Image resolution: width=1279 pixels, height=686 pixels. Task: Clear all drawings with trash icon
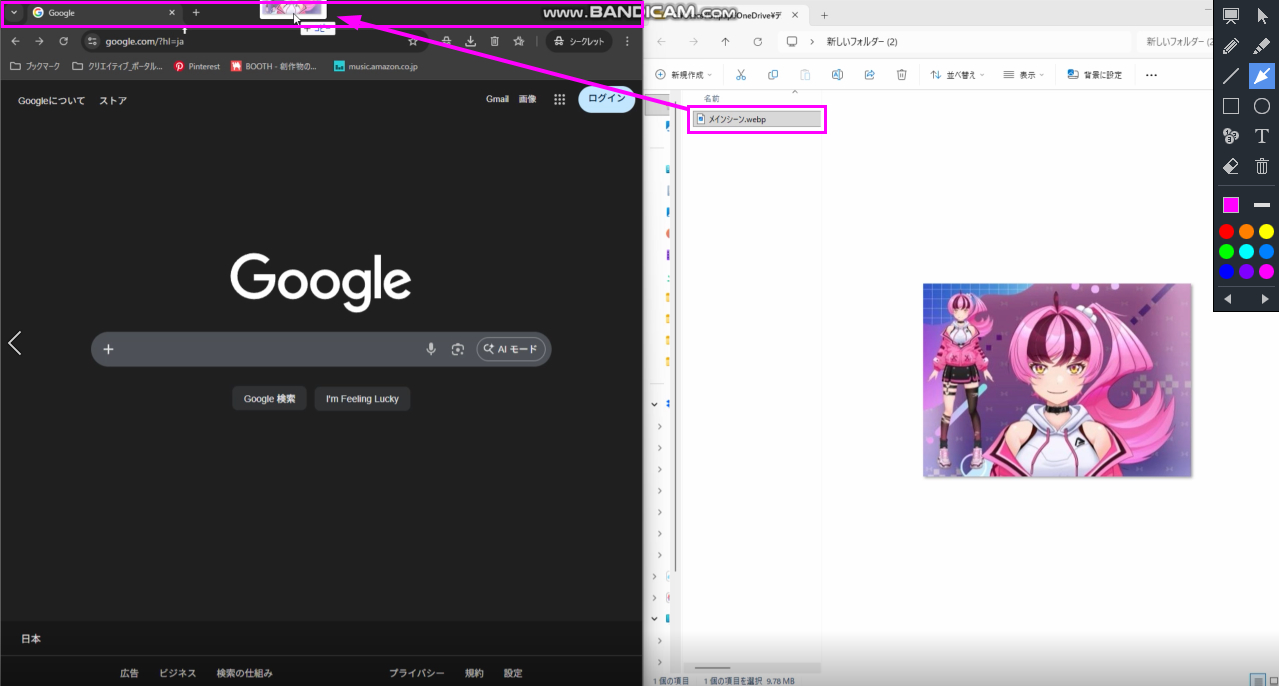click(1262, 166)
